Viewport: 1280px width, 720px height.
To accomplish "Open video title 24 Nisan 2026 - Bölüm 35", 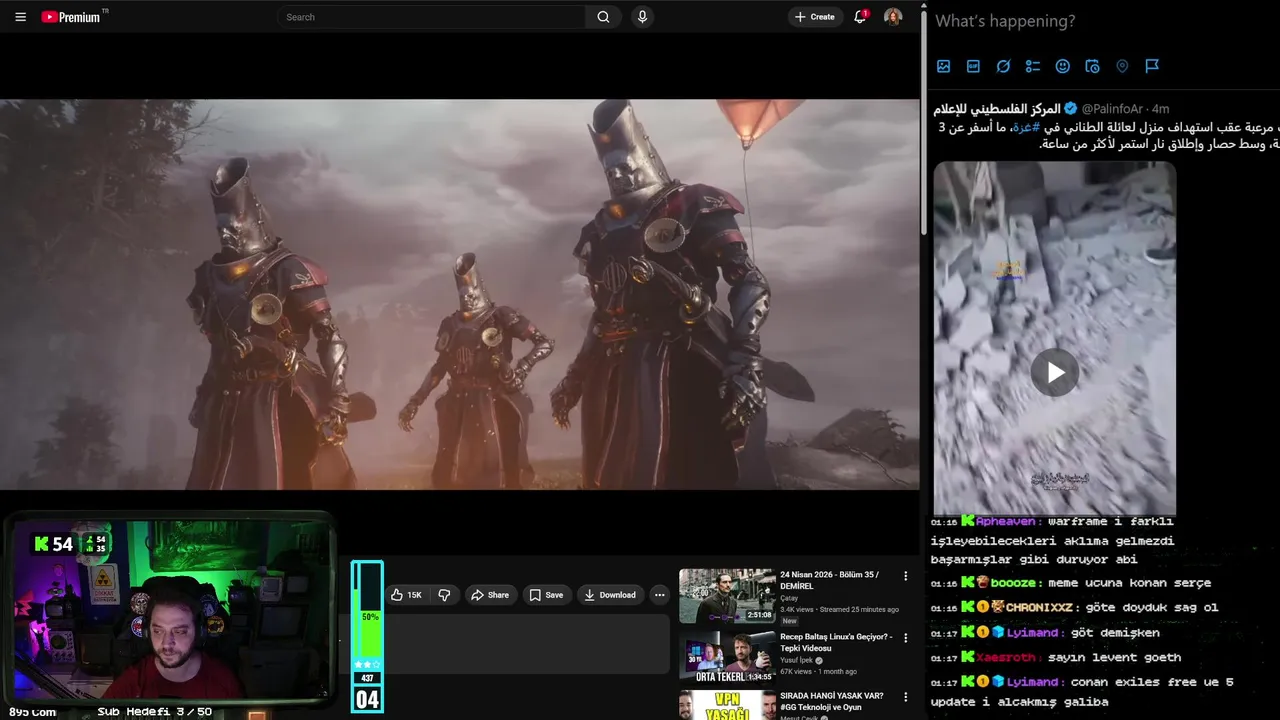I will (830, 580).
